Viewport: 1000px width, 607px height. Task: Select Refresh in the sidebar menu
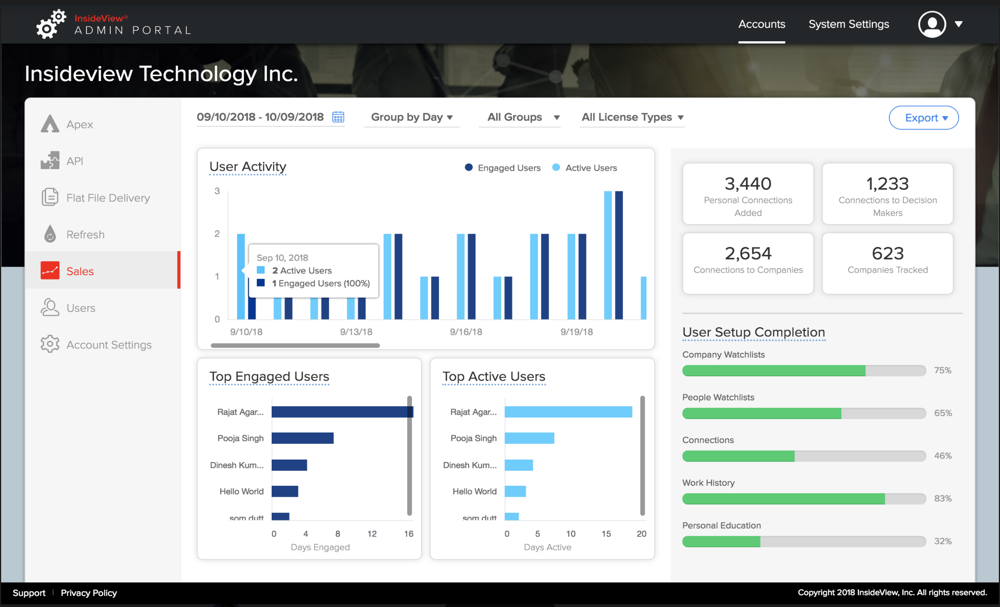pos(102,235)
